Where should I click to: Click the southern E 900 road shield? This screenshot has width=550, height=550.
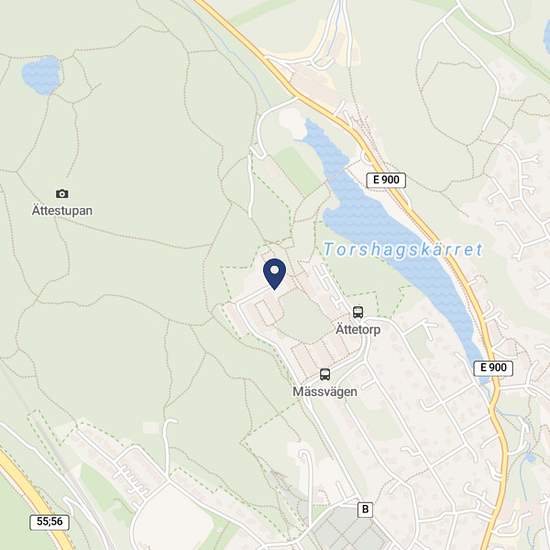[x=493, y=368]
